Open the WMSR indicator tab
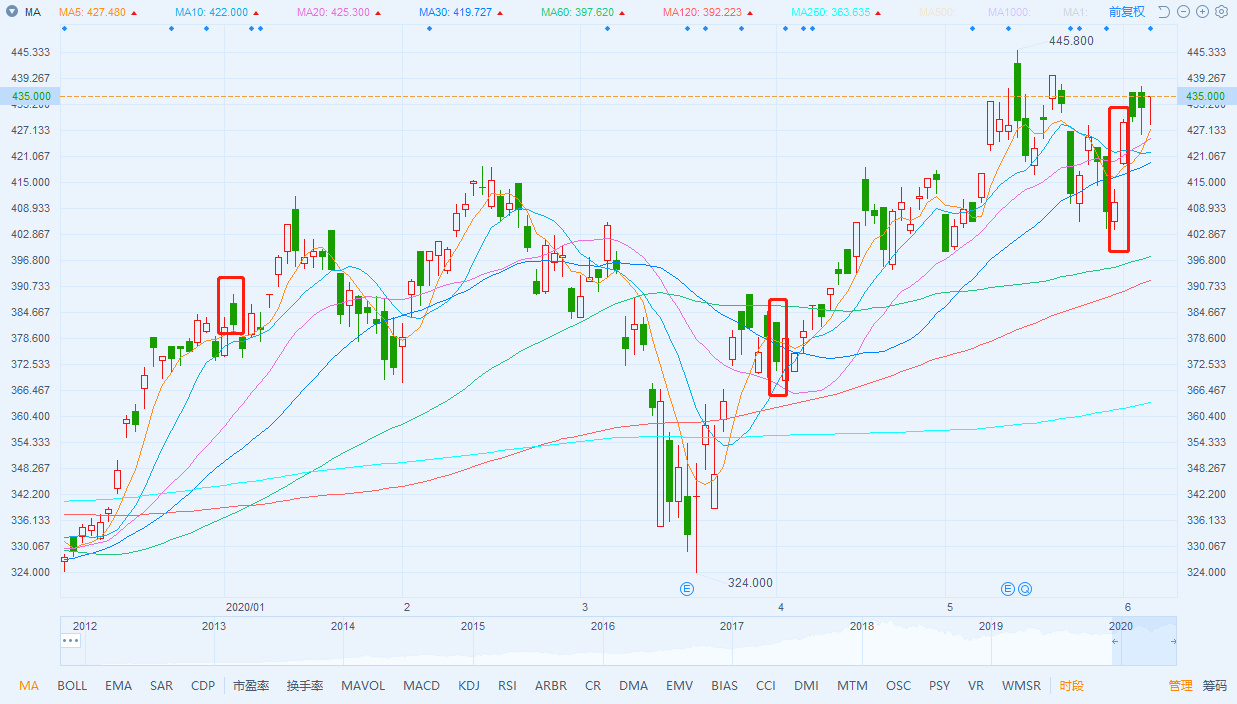Viewport: 1237px width, 704px height. (x=1021, y=686)
